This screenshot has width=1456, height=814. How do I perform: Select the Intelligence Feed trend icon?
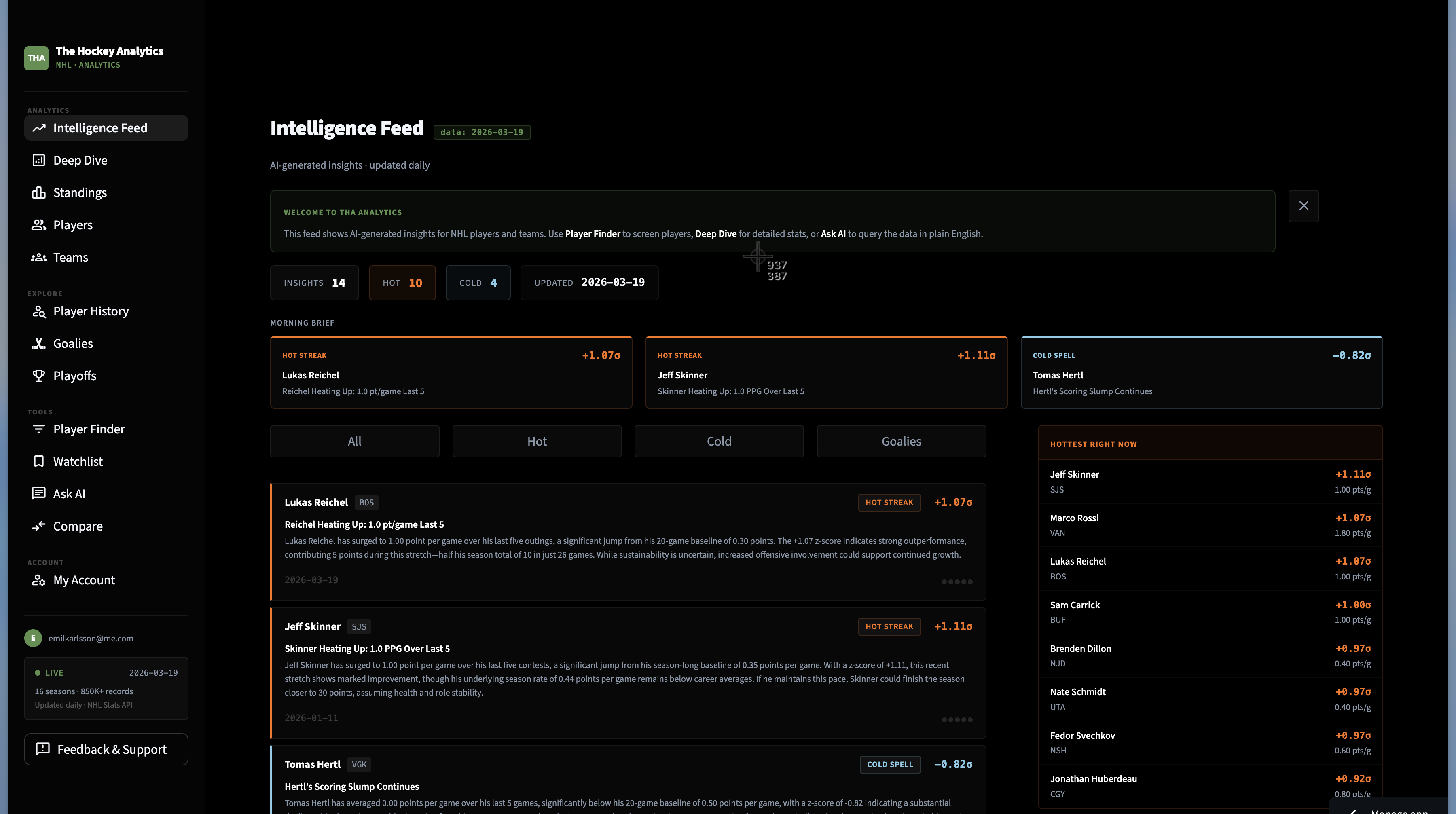(x=38, y=128)
